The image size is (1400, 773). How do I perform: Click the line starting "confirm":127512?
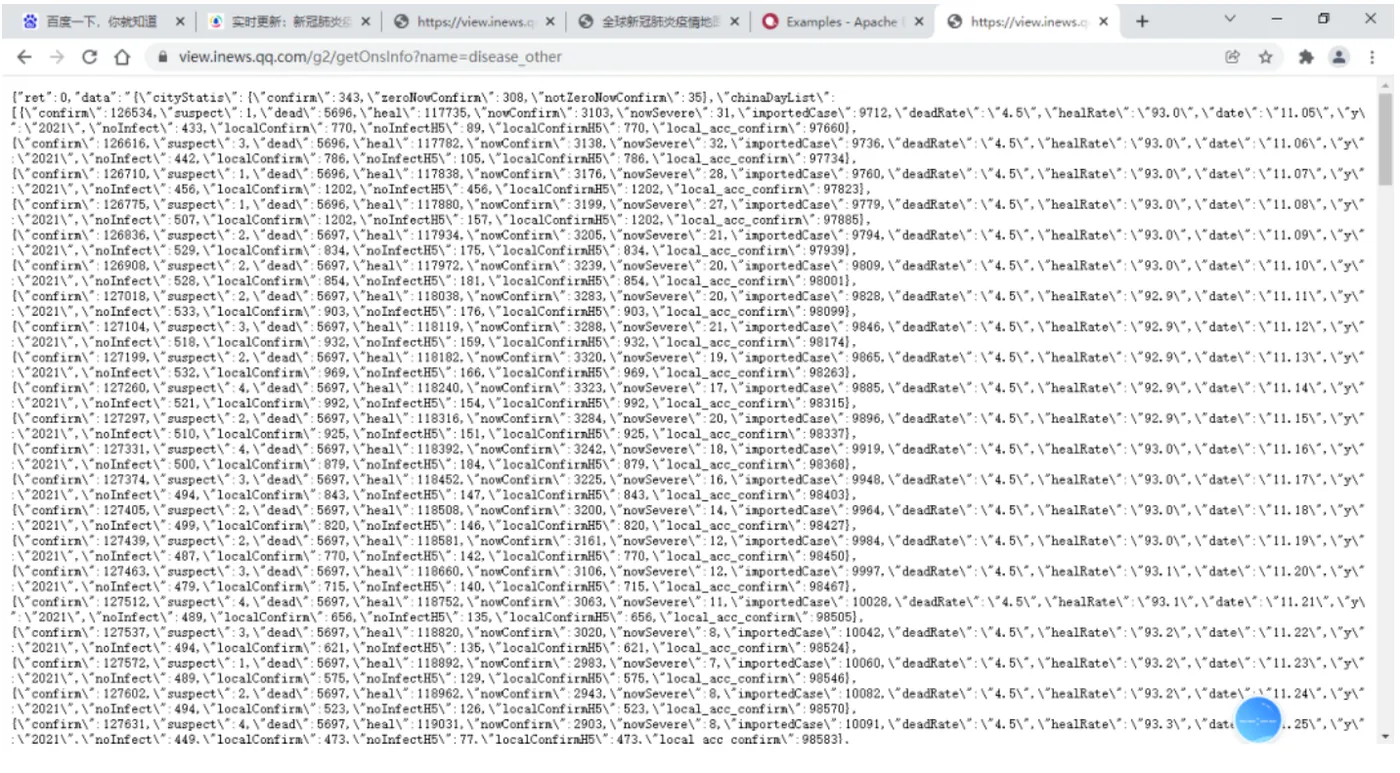coord(688,601)
